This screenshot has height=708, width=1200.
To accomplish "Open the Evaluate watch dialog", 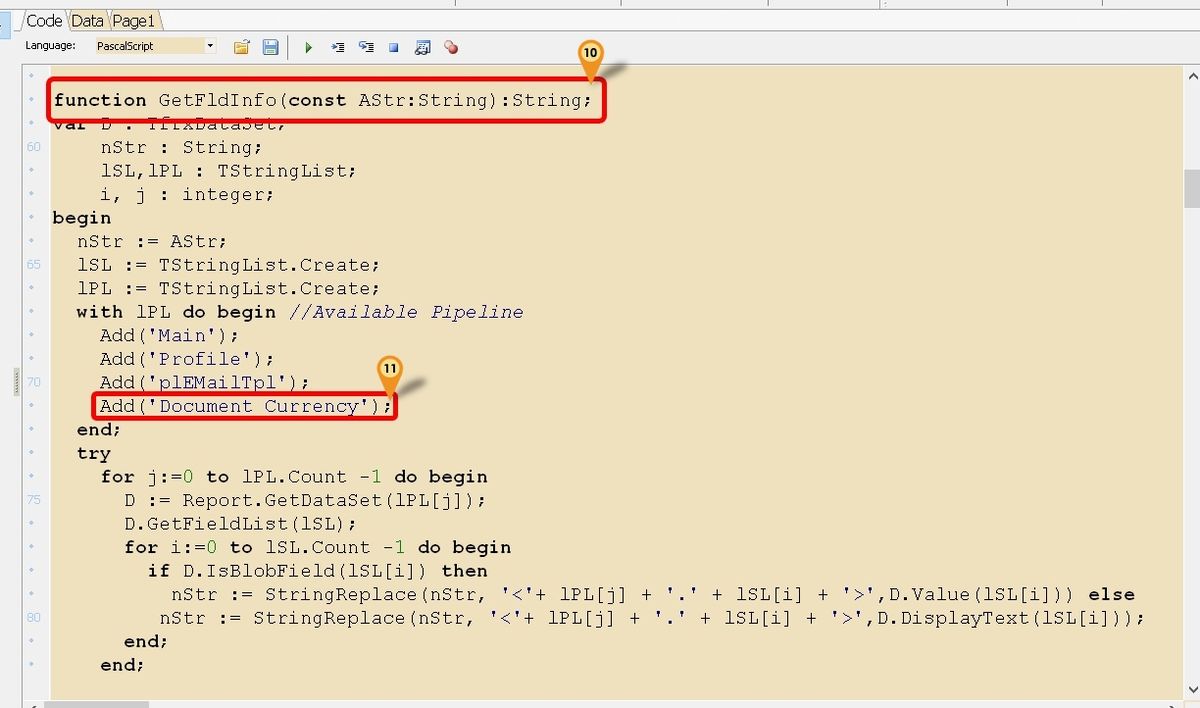I will coord(423,46).
